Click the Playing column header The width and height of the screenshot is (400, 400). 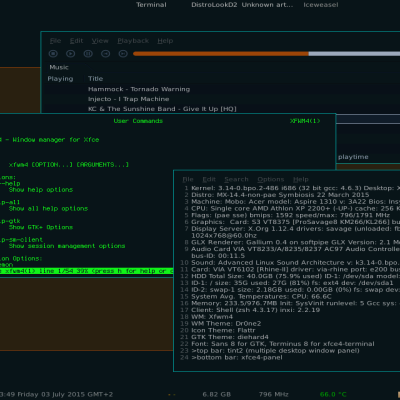(60, 79)
